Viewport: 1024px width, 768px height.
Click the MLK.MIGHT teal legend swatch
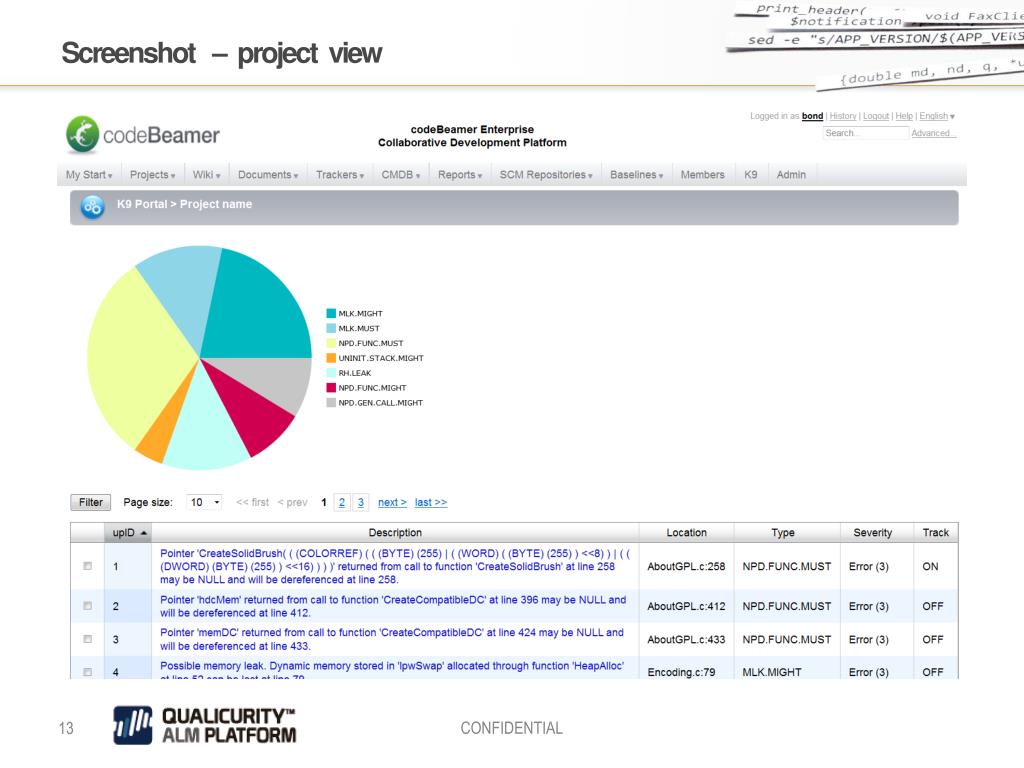point(331,313)
